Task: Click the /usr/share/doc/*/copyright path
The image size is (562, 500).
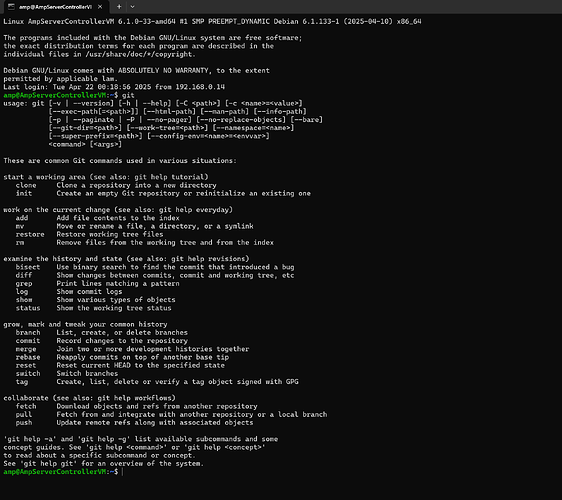Action: [x=139, y=54]
